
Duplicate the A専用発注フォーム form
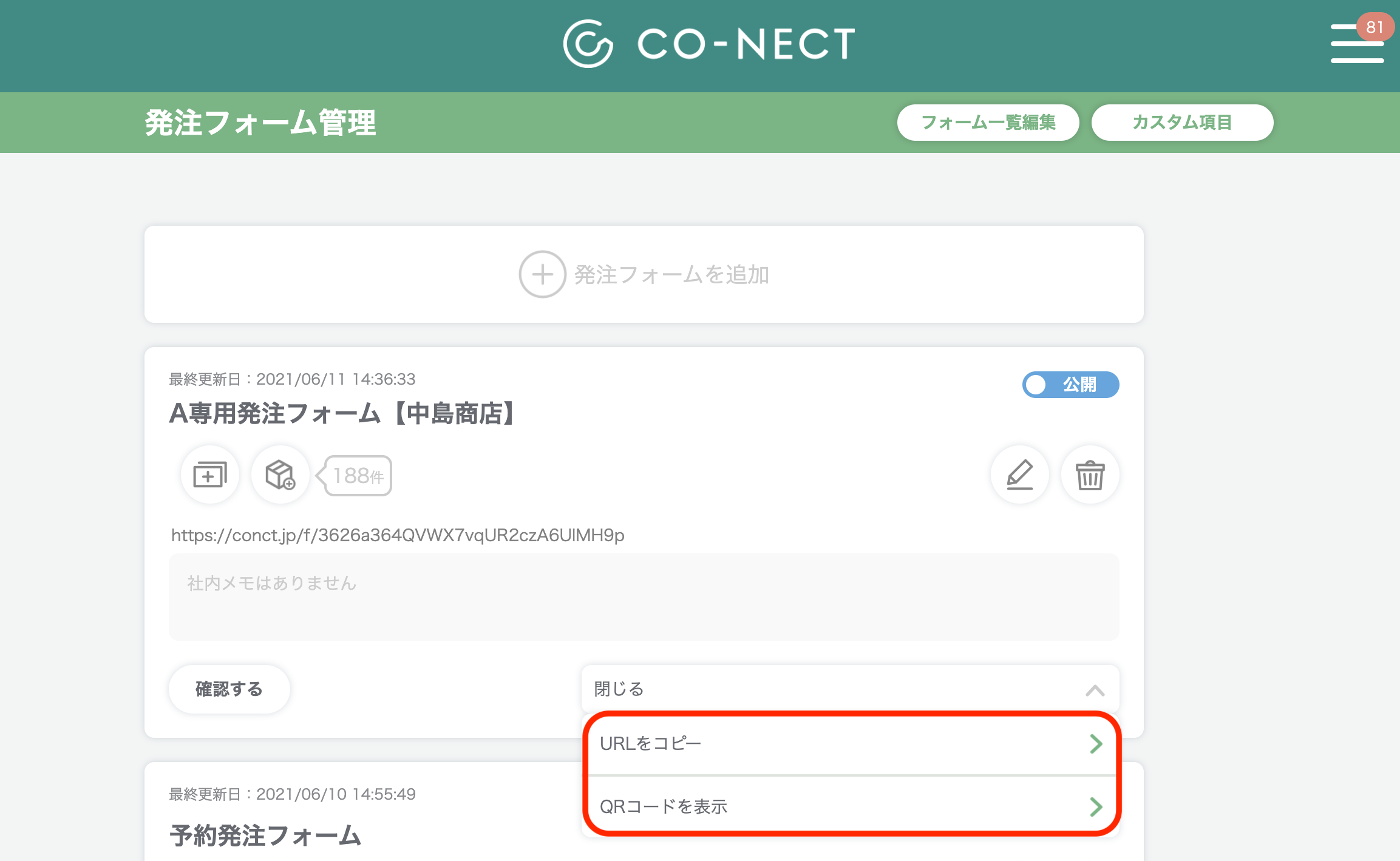210,474
